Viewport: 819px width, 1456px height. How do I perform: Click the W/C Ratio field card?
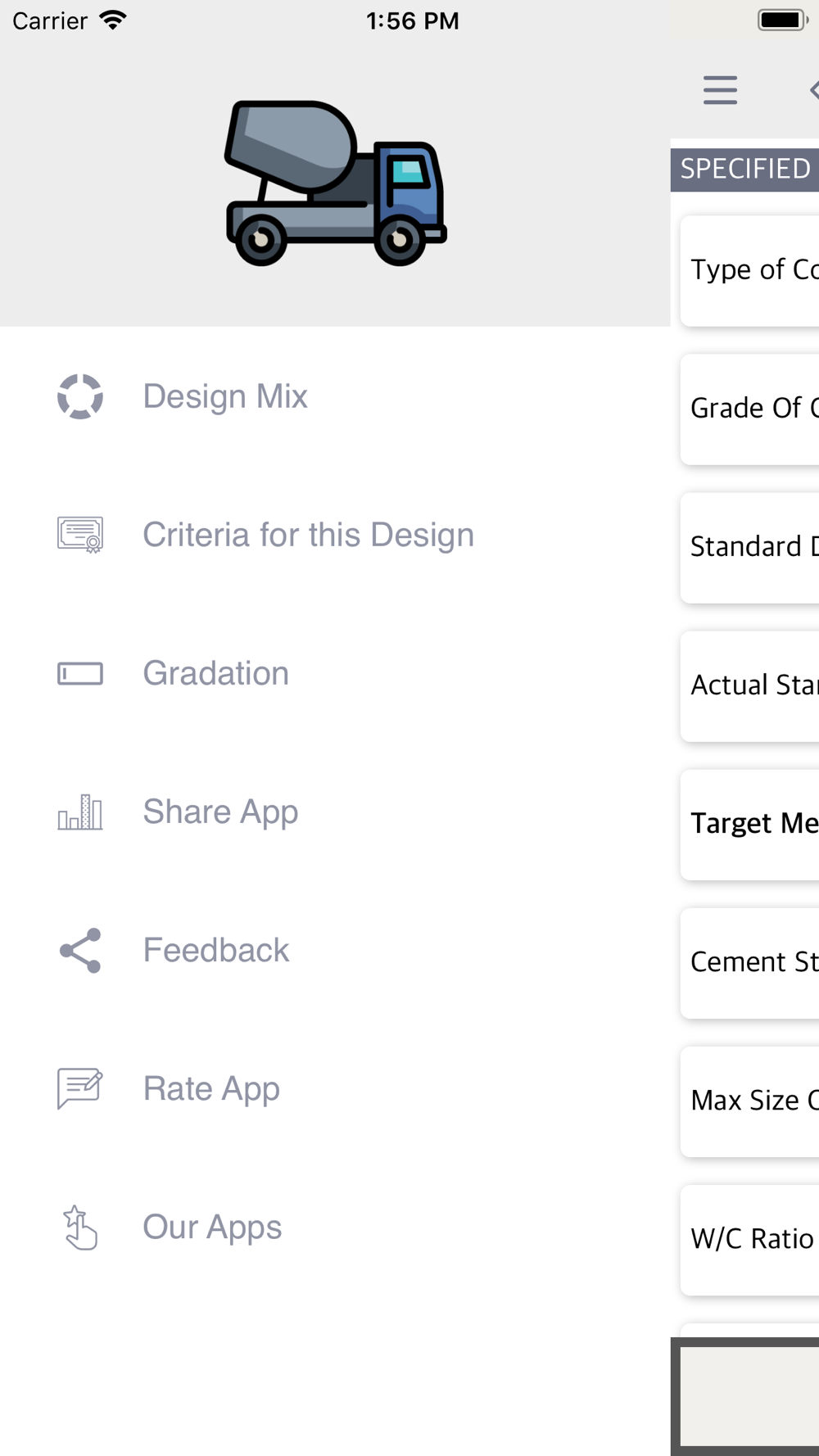749,1240
